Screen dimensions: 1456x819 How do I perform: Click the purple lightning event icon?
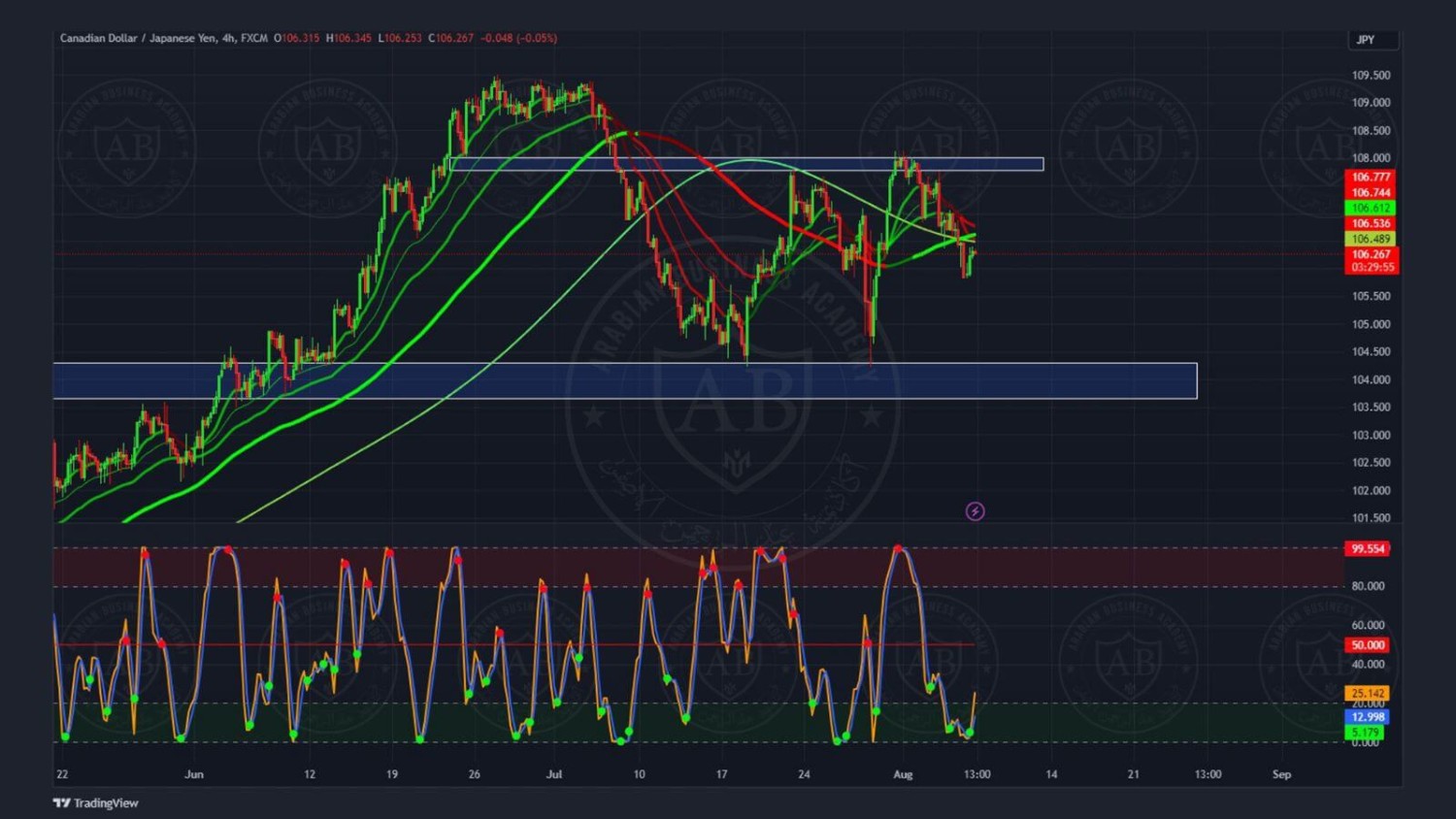975,511
